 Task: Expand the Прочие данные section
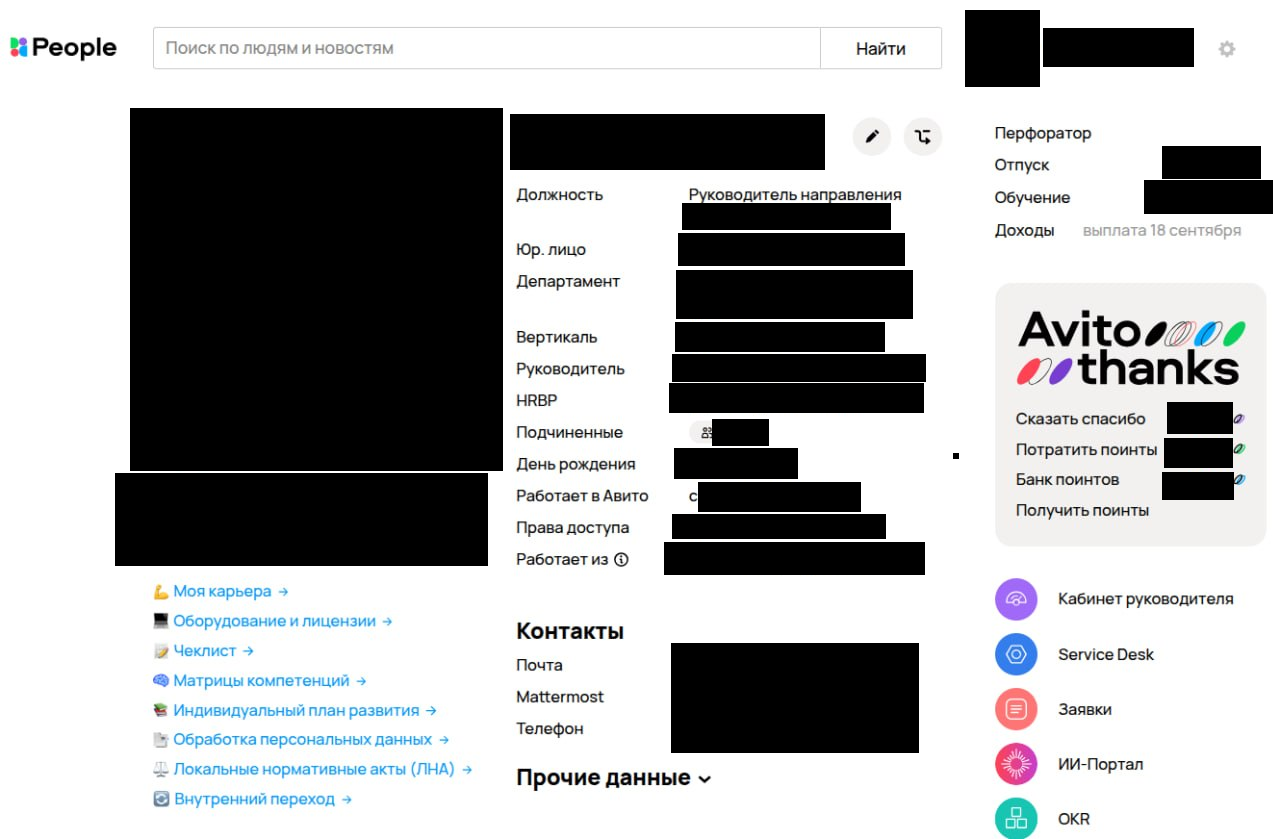(613, 778)
